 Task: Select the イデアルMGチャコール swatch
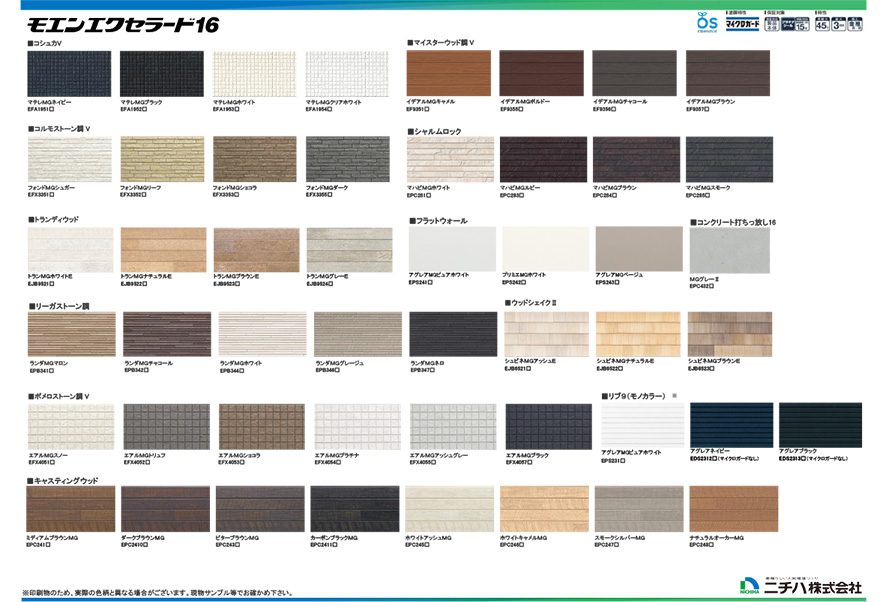point(635,73)
